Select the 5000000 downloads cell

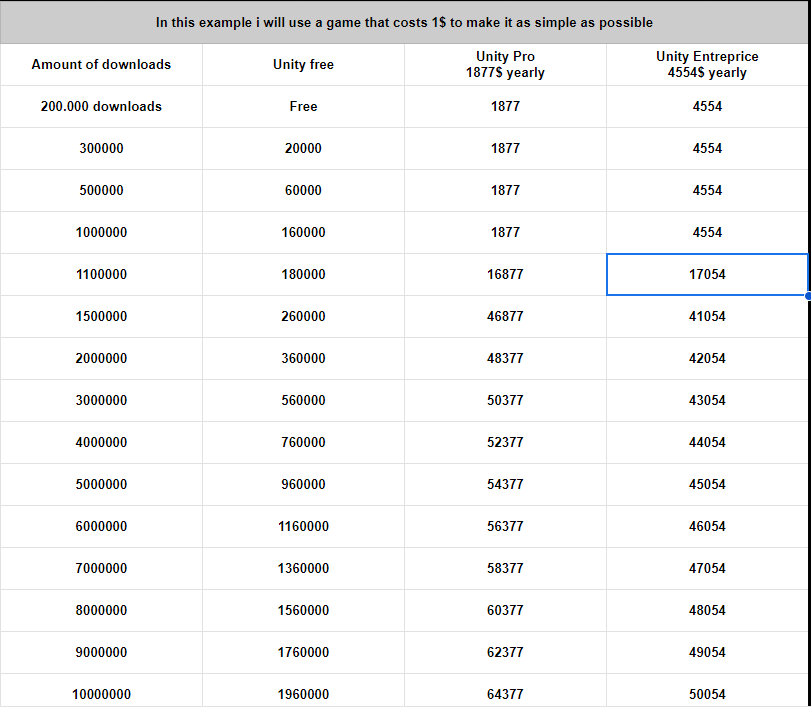pos(101,484)
